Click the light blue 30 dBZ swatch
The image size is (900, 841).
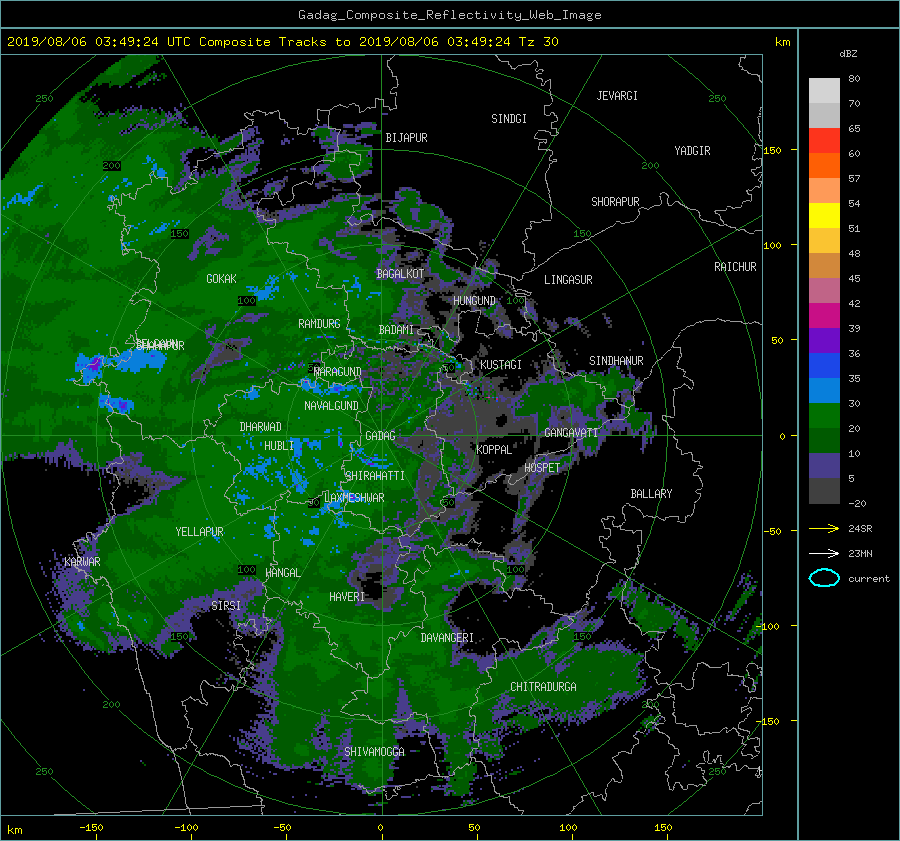(x=824, y=391)
